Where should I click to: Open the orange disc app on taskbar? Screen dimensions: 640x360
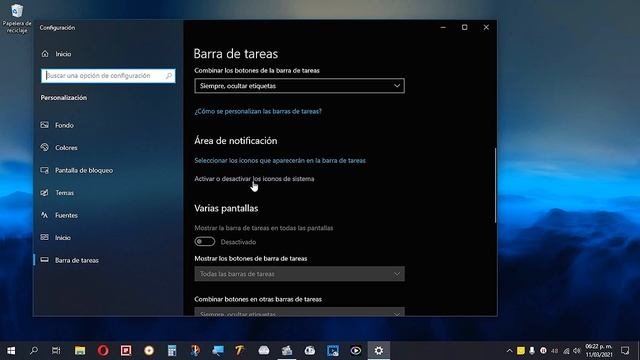pos(149,351)
